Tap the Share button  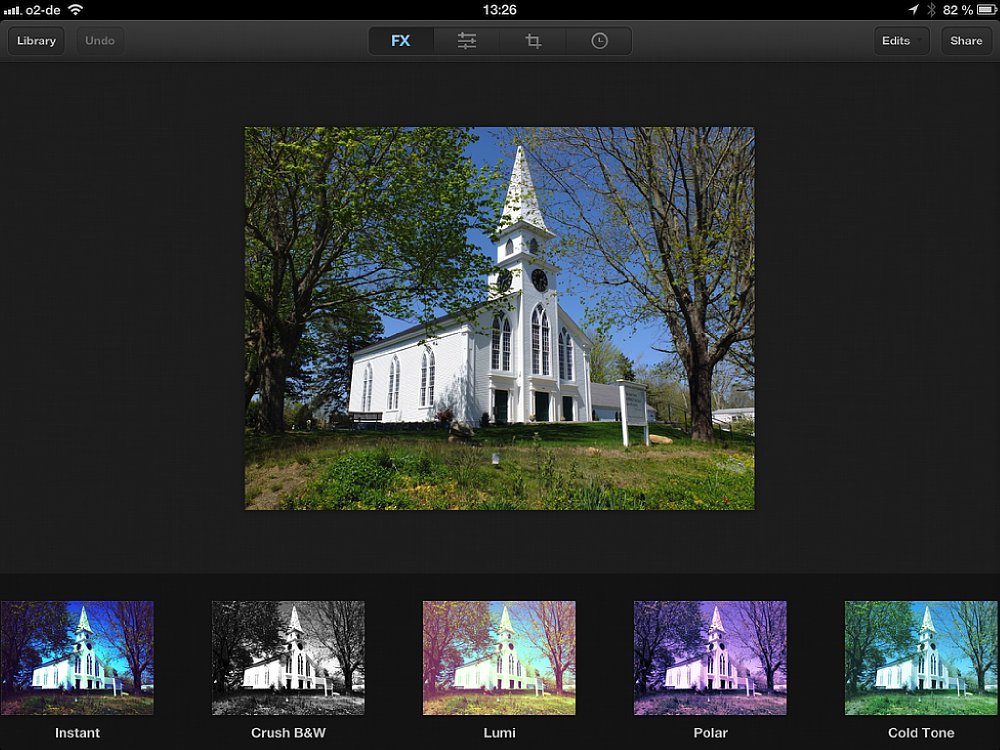point(966,41)
